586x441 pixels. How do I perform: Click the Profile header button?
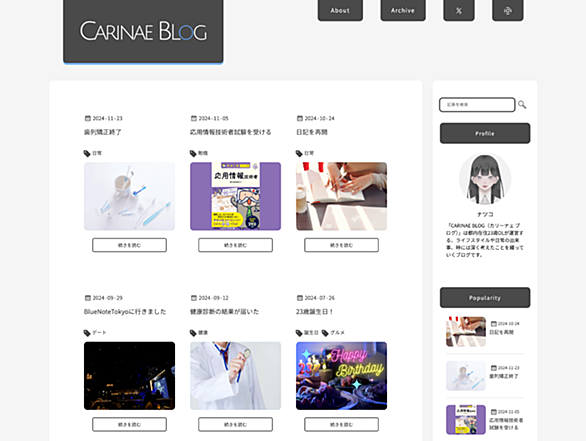pos(485,133)
